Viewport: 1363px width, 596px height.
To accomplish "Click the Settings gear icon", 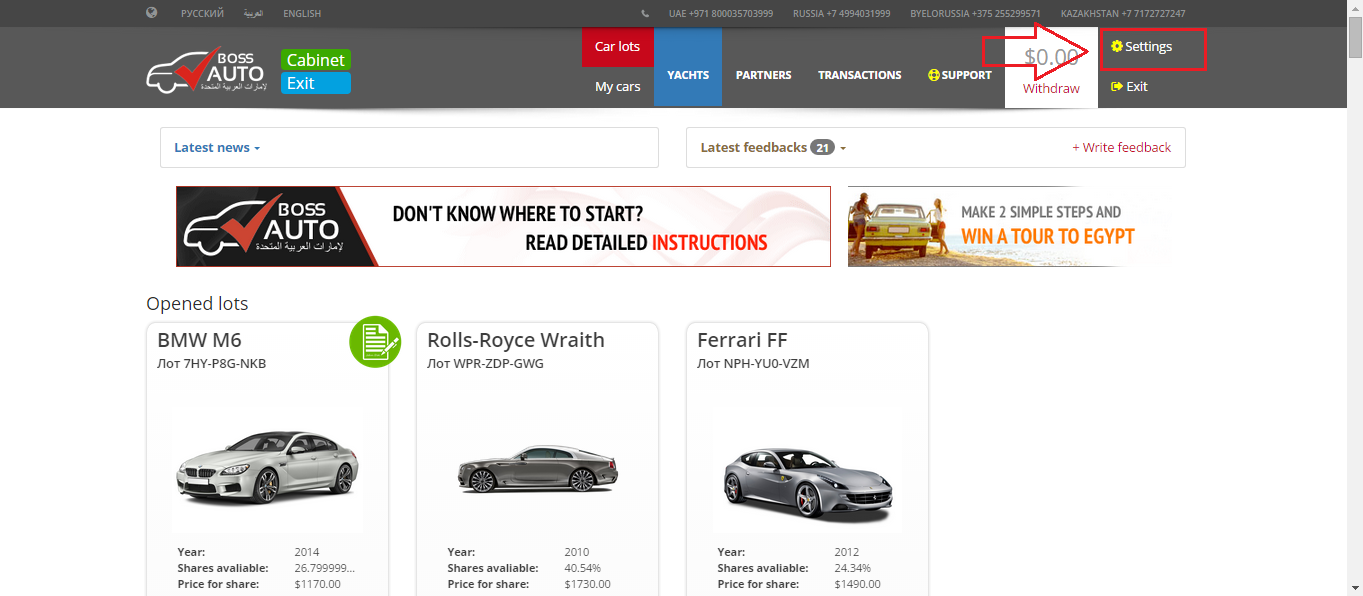I will (1117, 46).
